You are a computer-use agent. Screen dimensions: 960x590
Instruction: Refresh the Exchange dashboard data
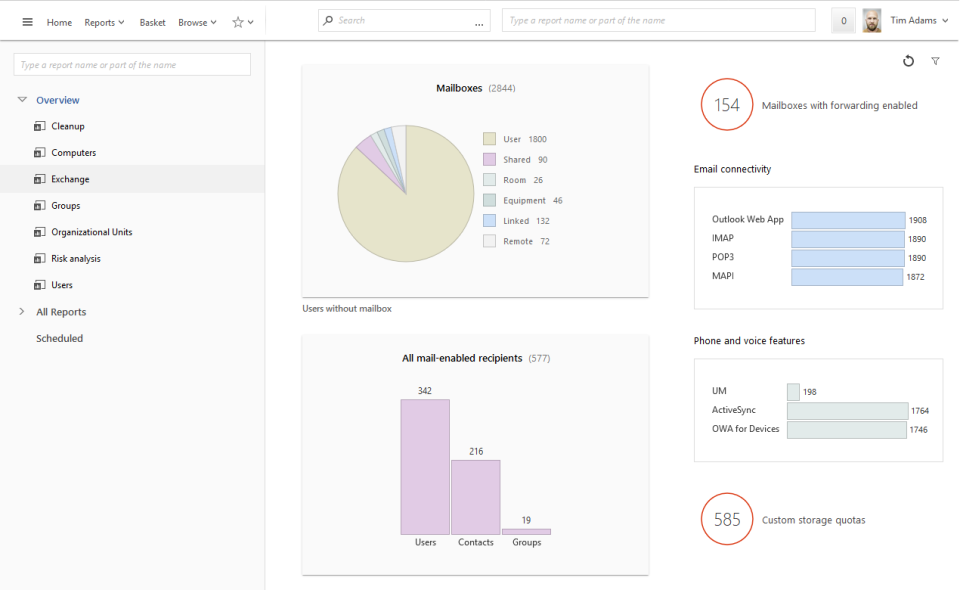pyautogui.click(x=908, y=61)
